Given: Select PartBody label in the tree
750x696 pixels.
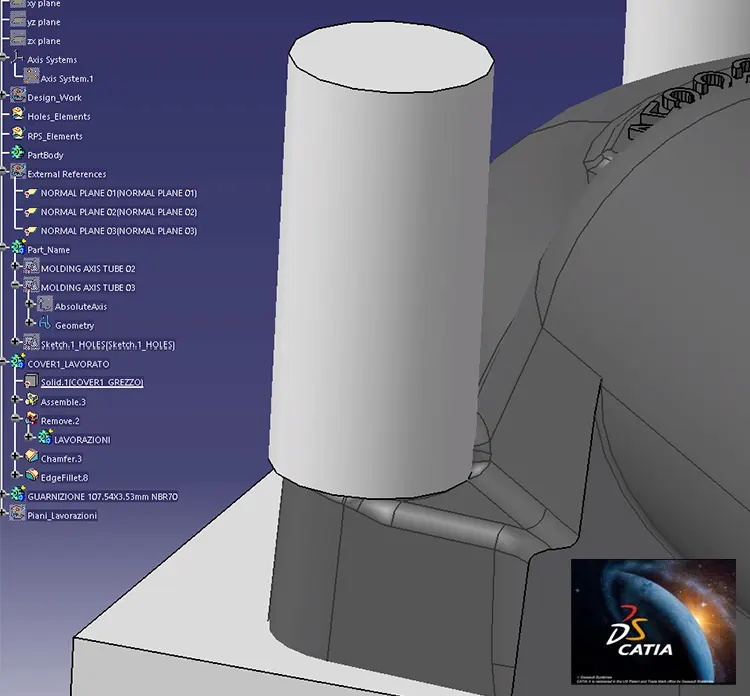Looking at the screenshot, I should coord(45,155).
